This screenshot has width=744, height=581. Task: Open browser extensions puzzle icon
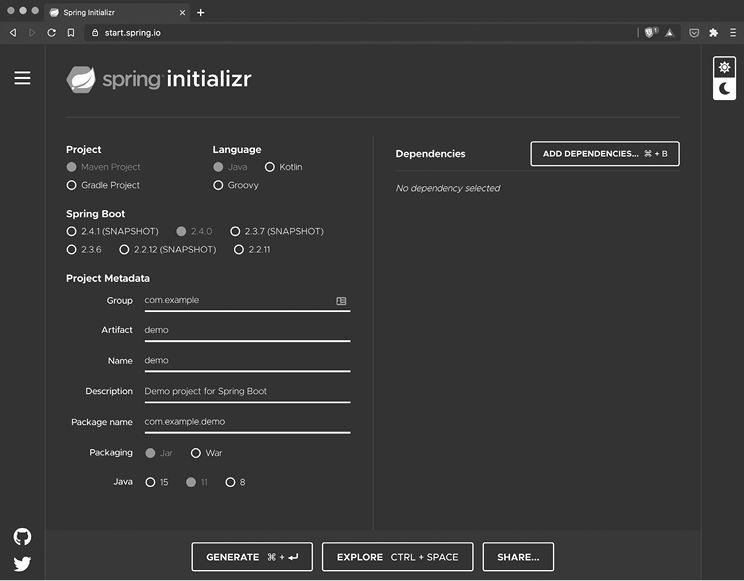click(713, 32)
